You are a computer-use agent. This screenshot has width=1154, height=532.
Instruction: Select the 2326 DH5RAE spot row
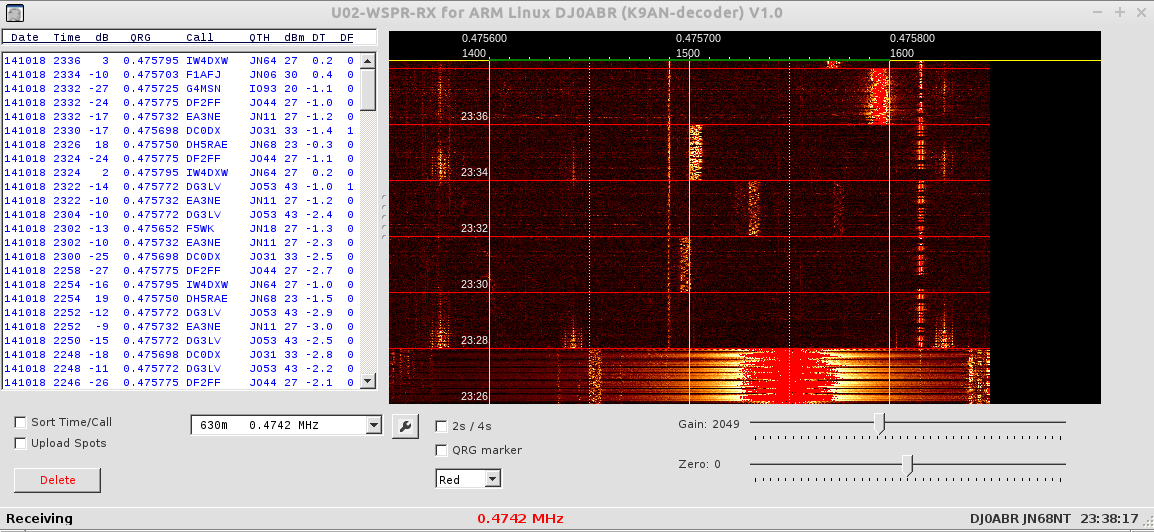pos(180,144)
